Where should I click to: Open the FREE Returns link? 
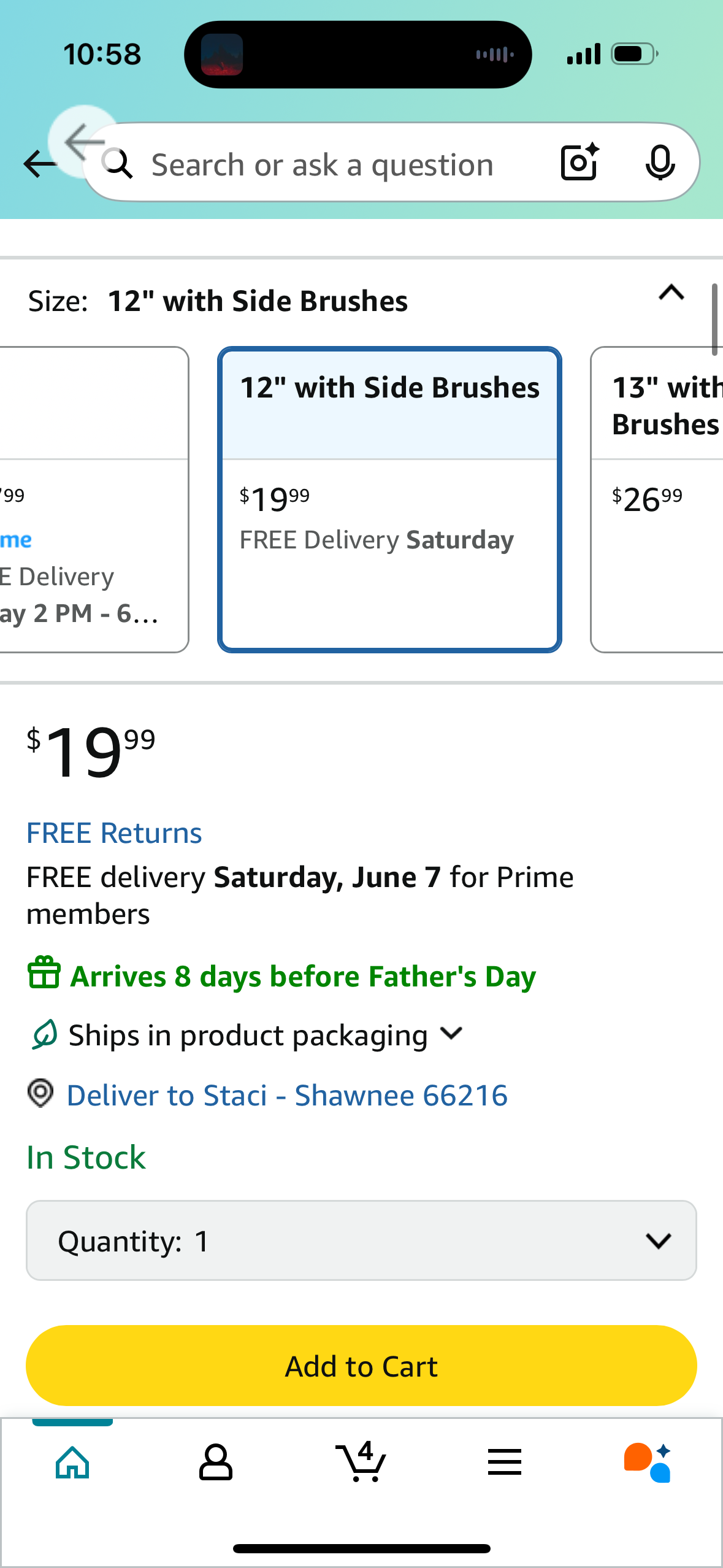[x=114, y=832]
